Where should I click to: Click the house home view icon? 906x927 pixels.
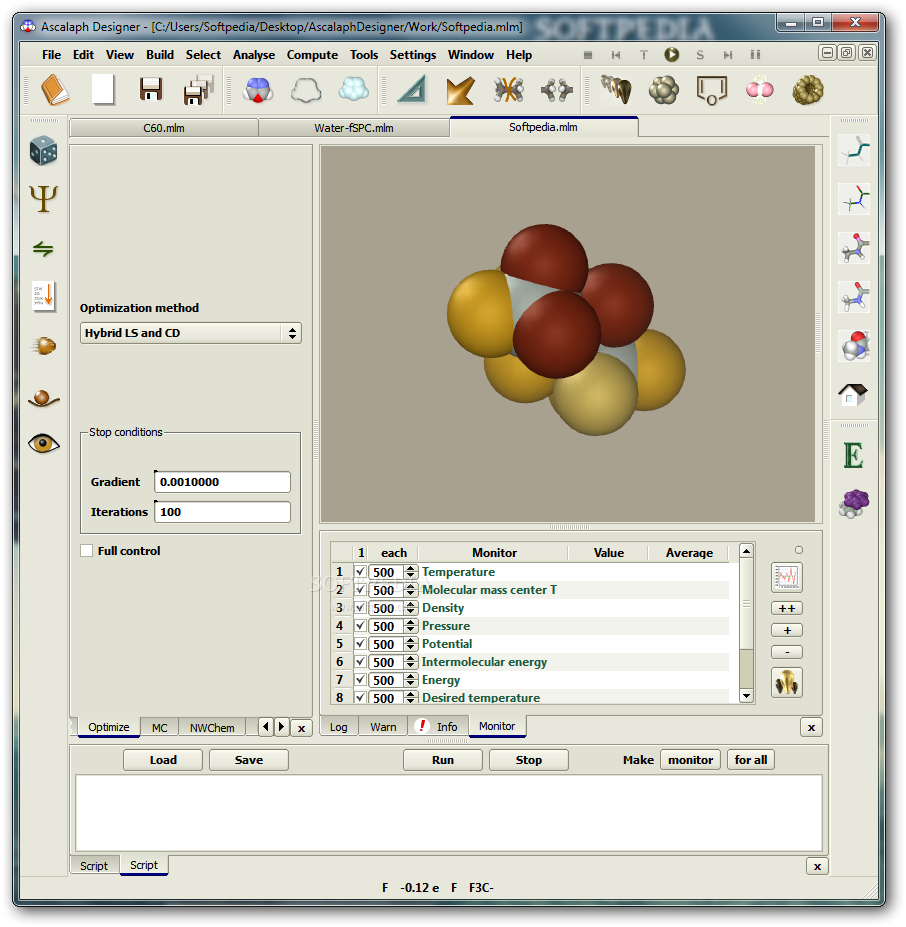tap(853, 394)
